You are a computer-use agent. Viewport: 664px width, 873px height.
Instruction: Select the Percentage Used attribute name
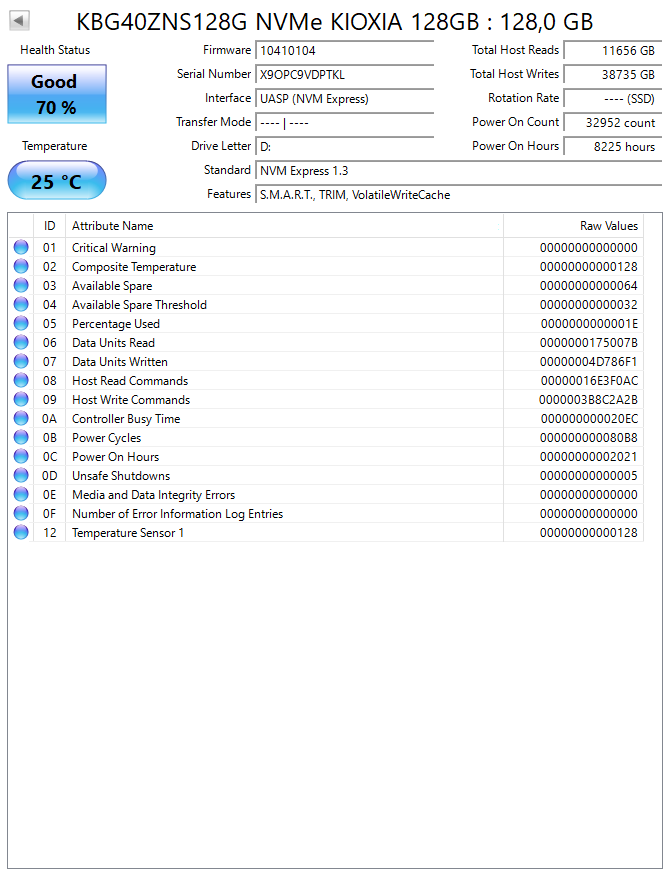coord(116,323)
